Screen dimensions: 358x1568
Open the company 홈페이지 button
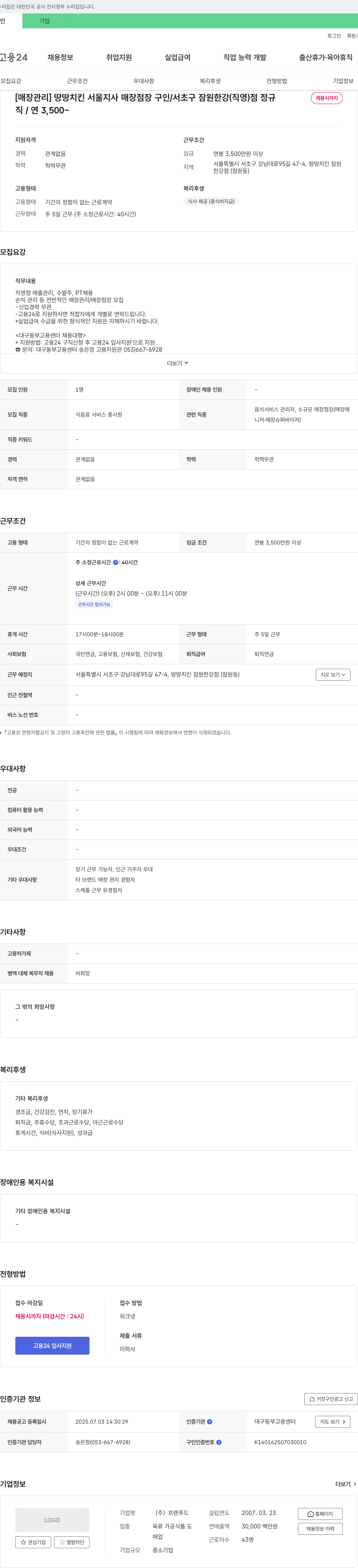pyautogui.click(x=320, y=1513)
